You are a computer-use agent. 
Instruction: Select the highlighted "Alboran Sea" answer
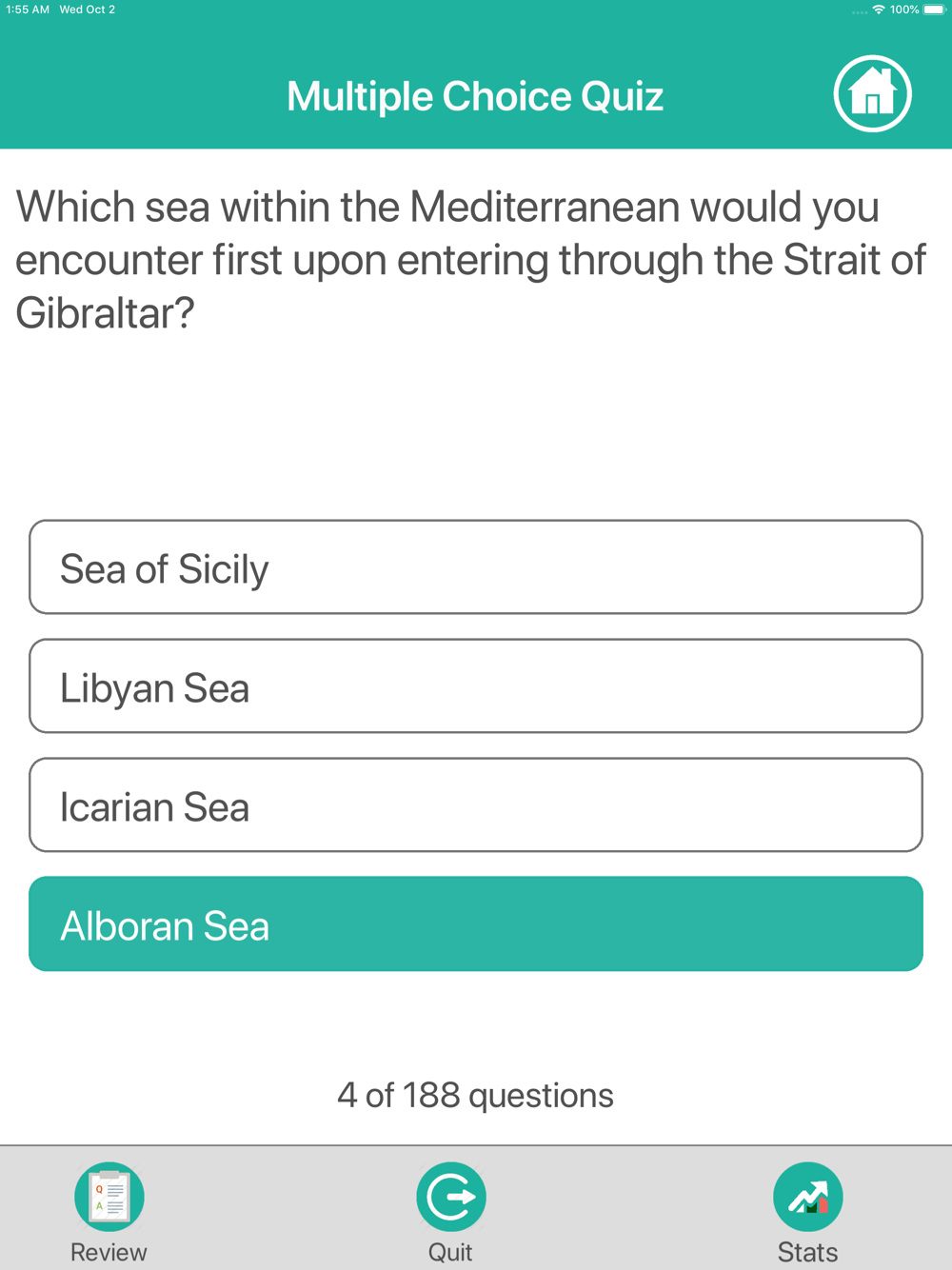click(476, 924)
